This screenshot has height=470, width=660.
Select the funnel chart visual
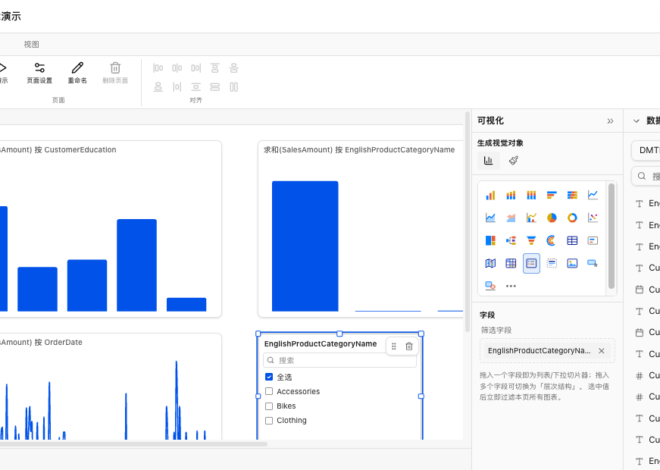click(531, 241)
